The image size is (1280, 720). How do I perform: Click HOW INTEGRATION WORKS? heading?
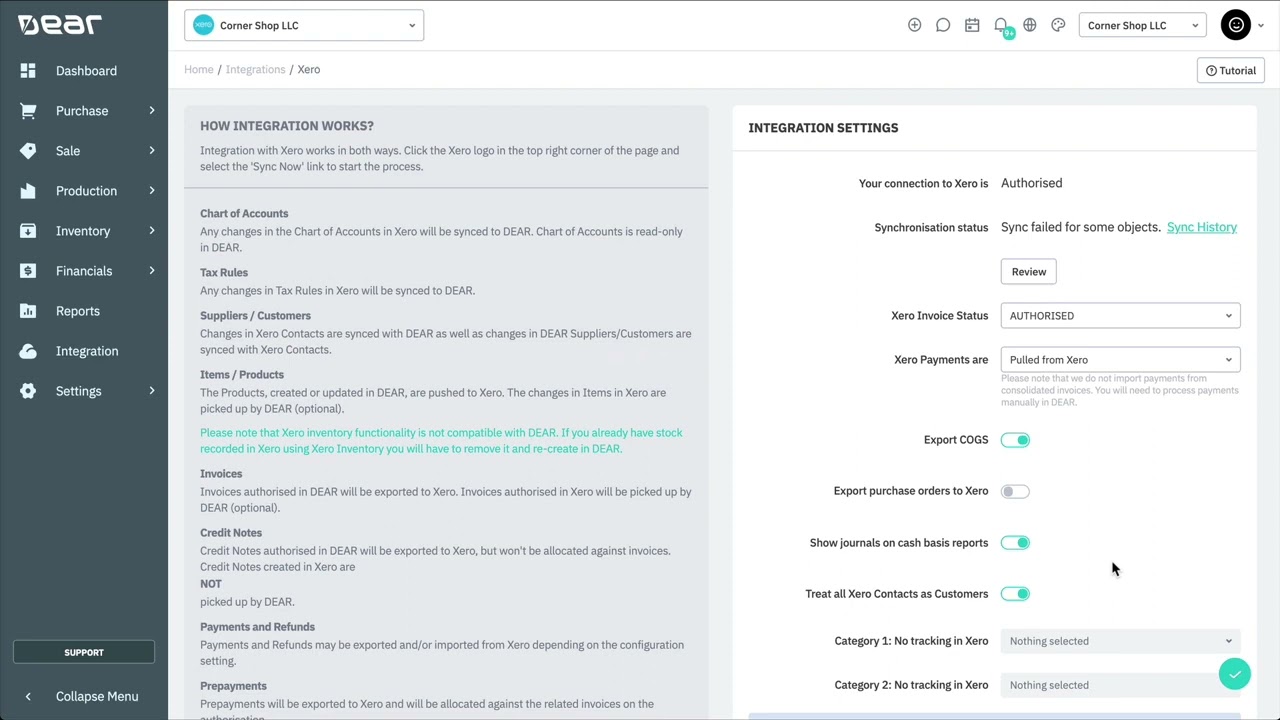click(287, 126)
